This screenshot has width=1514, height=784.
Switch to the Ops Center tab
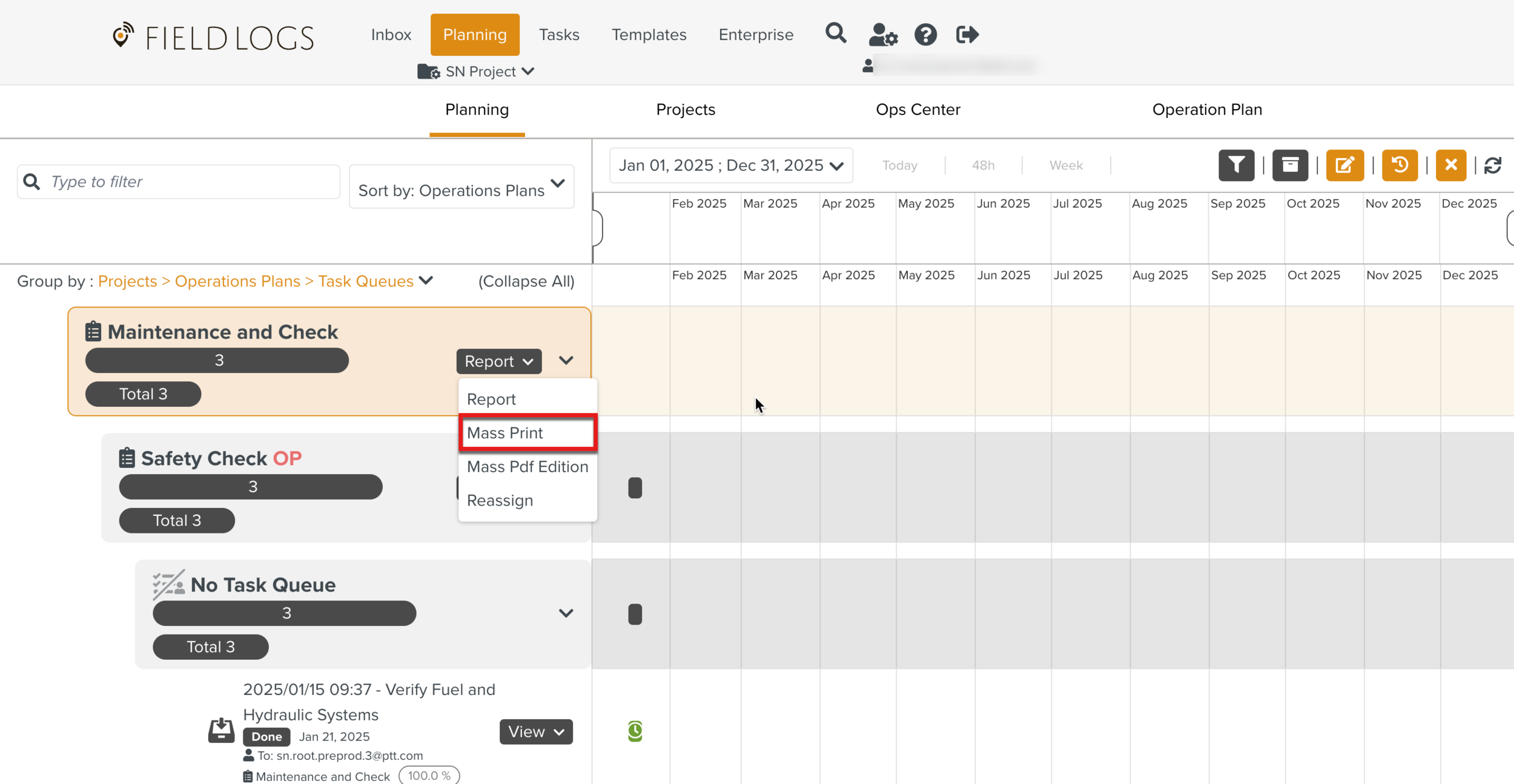coord(917,110)
